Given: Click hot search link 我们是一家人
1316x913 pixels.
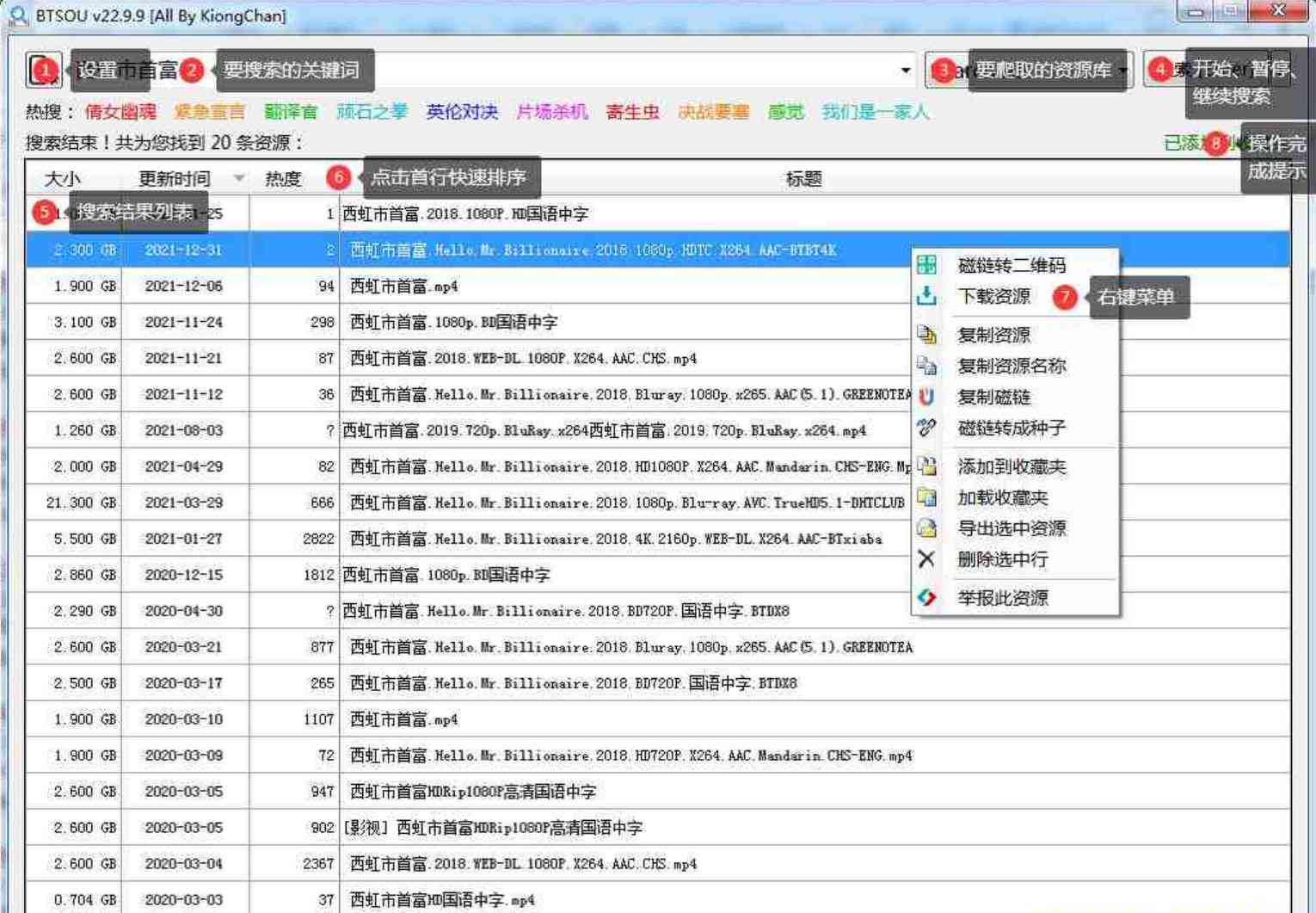Looking at the screenshot, I should coord(875,112).
